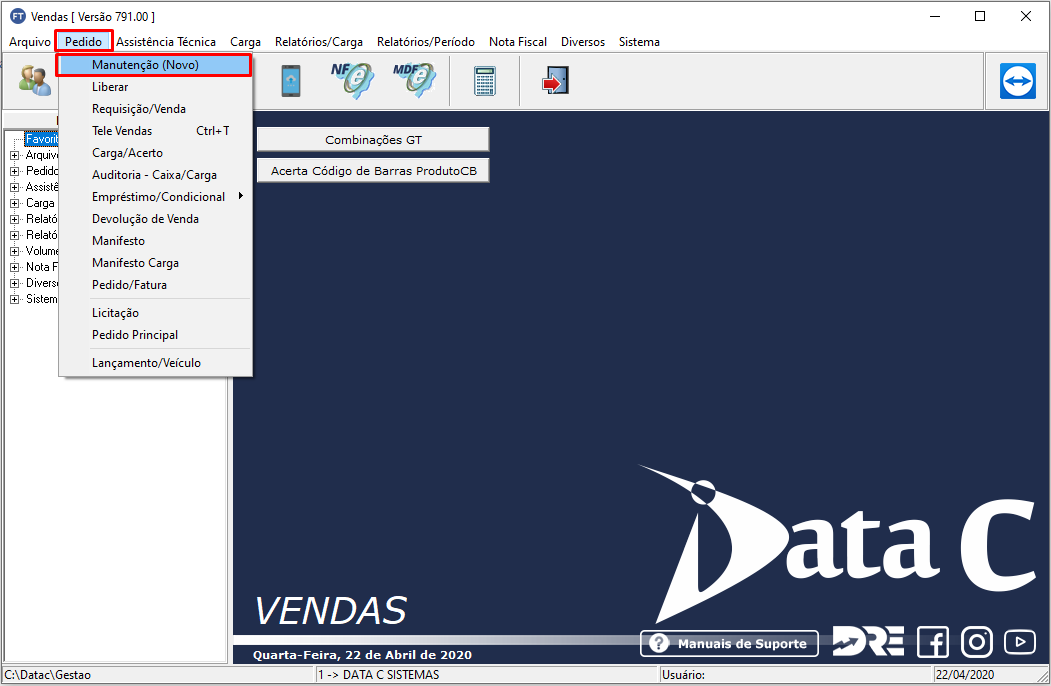The height and width of the screenshot is (686, 1051).
Task: Choose Manifesto Carga menu entry
Action: click(155, 263)
